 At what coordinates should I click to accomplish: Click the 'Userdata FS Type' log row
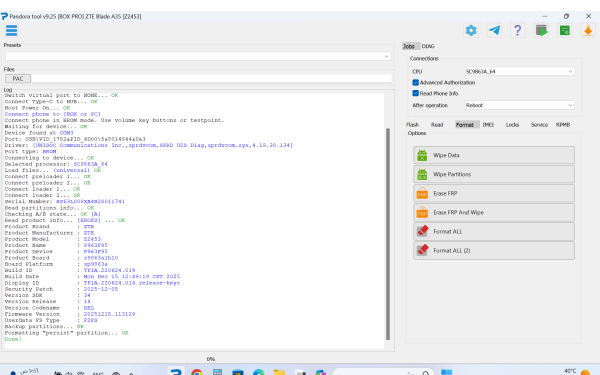point(51,320)
